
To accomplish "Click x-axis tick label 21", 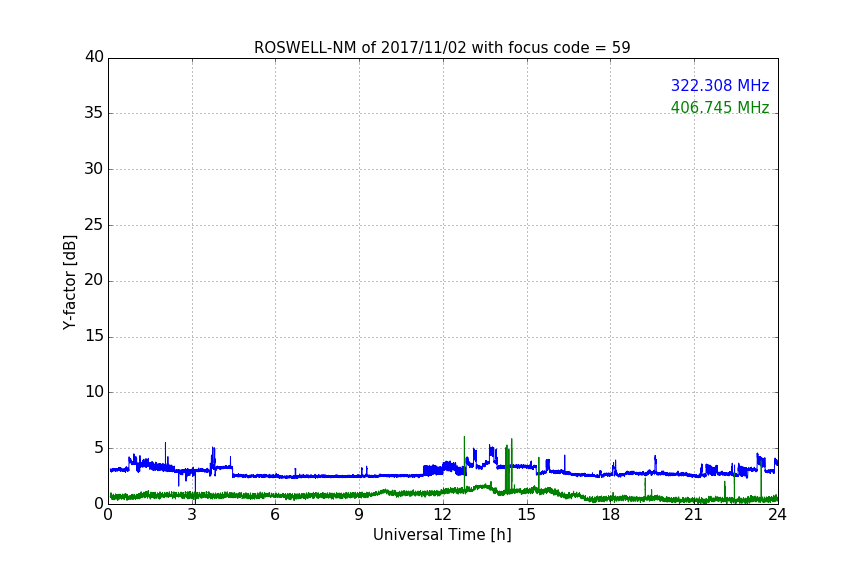I will coord(694,515).
